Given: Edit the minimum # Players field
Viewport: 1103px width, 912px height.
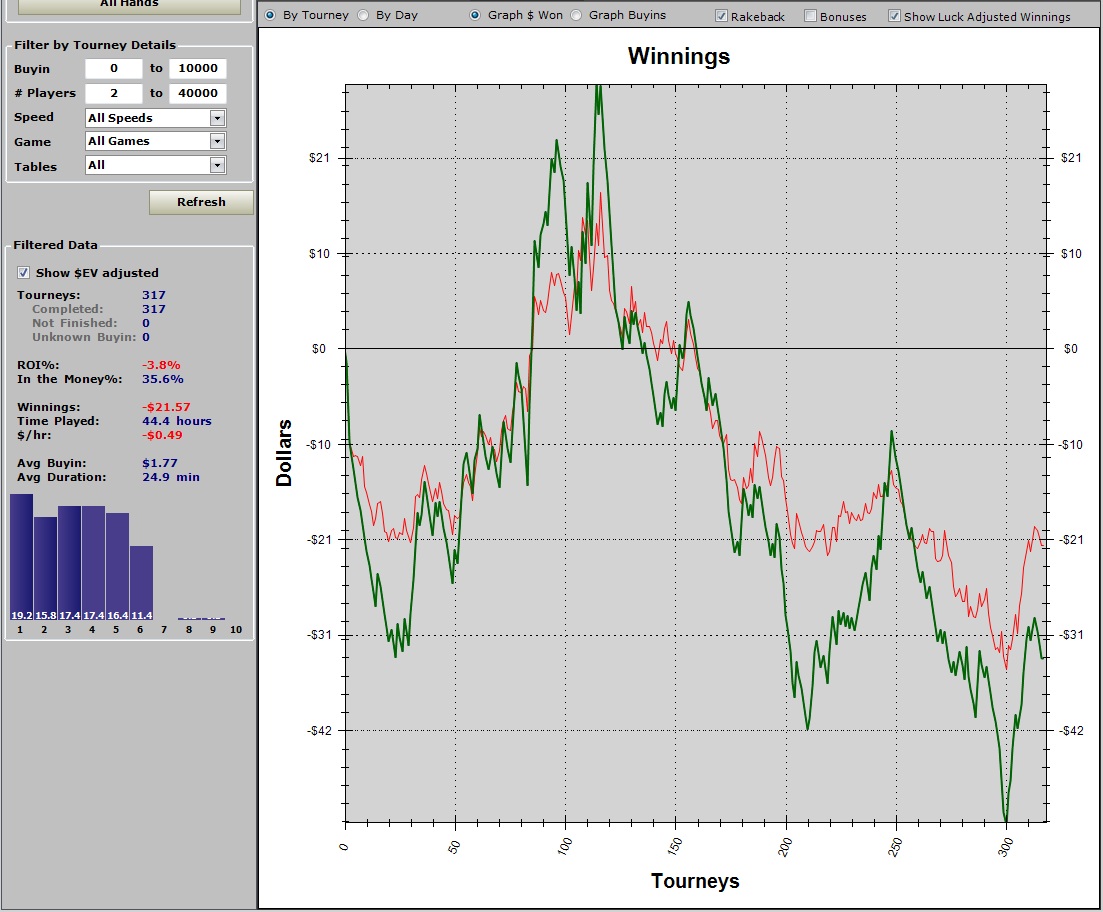Looking at the screenshot, I should click(113, 93).
